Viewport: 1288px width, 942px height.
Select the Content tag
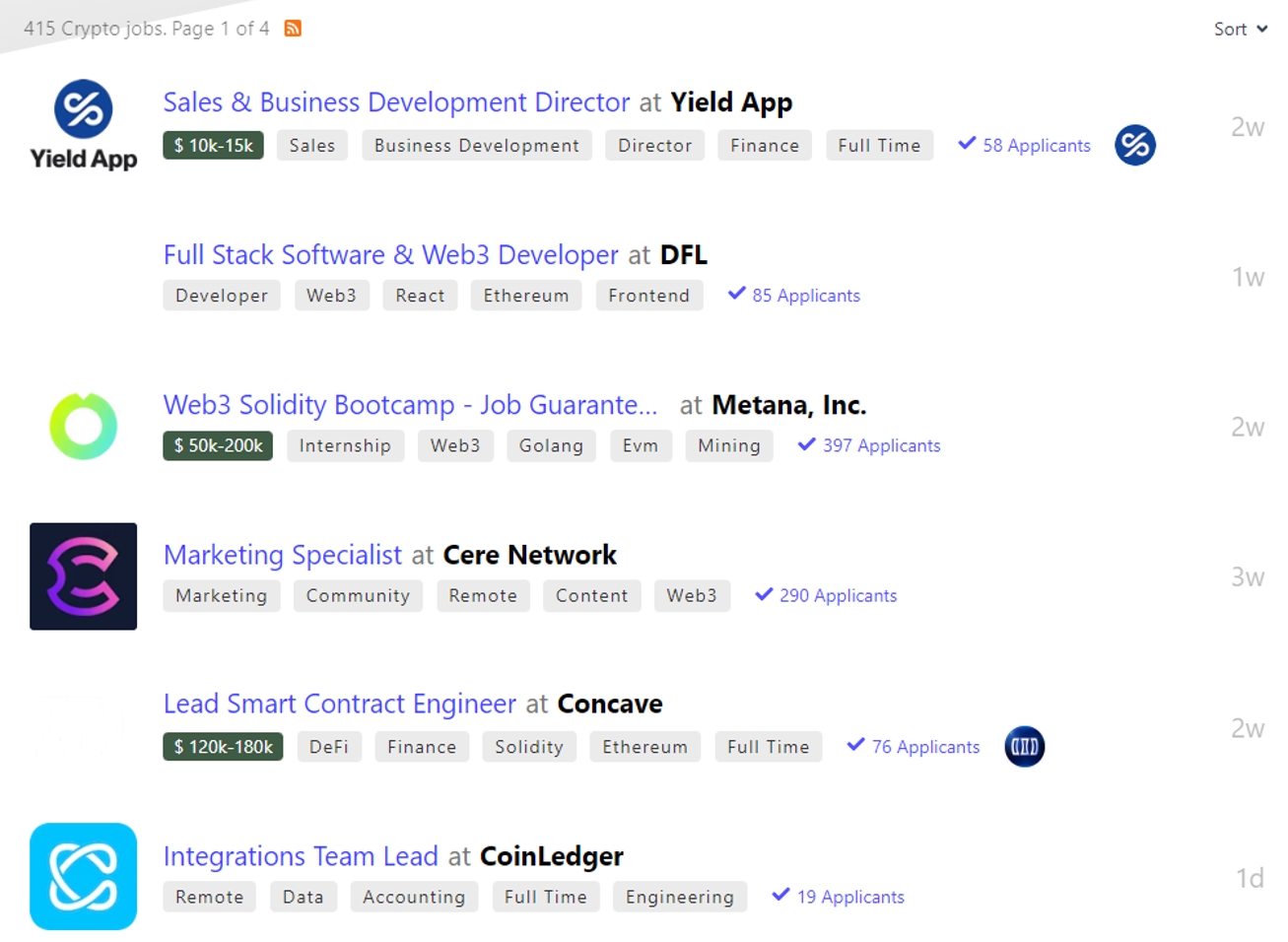[x=592, y=595]
